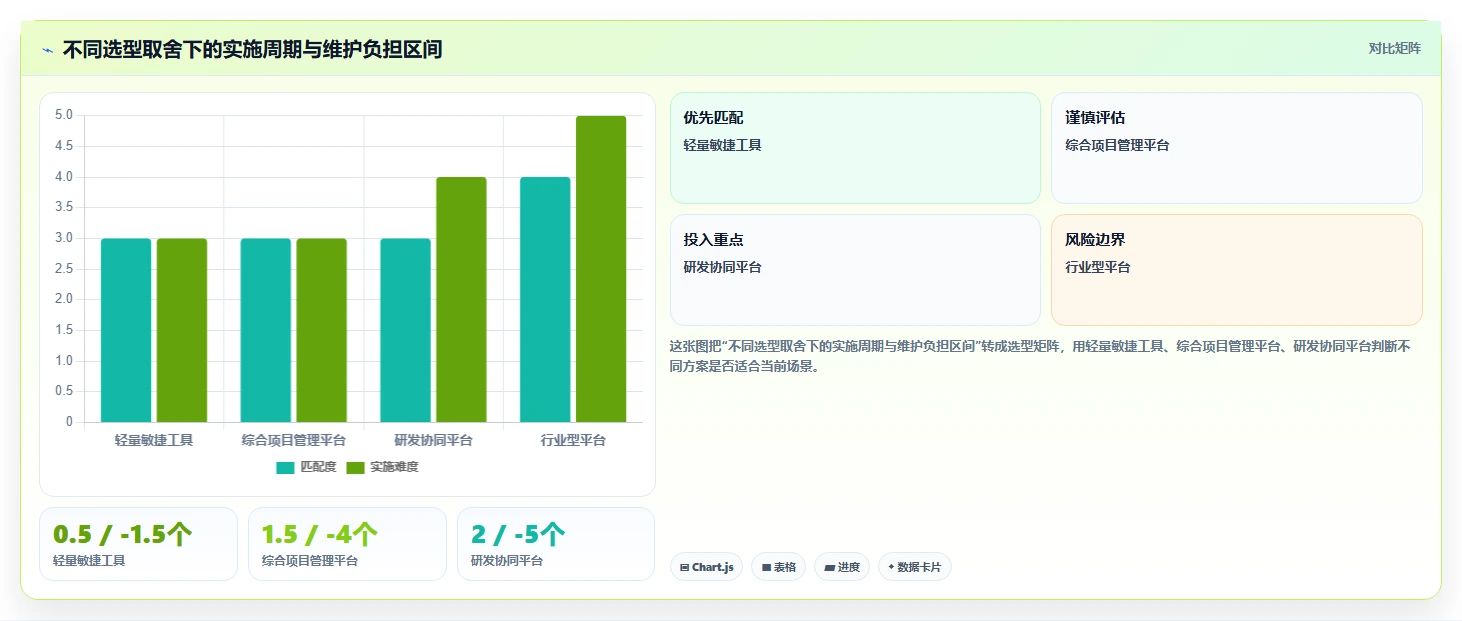Open the 优先匹配 card
Image resolution: width=1462 pixels, height=621 pixels.
[855, 148]
